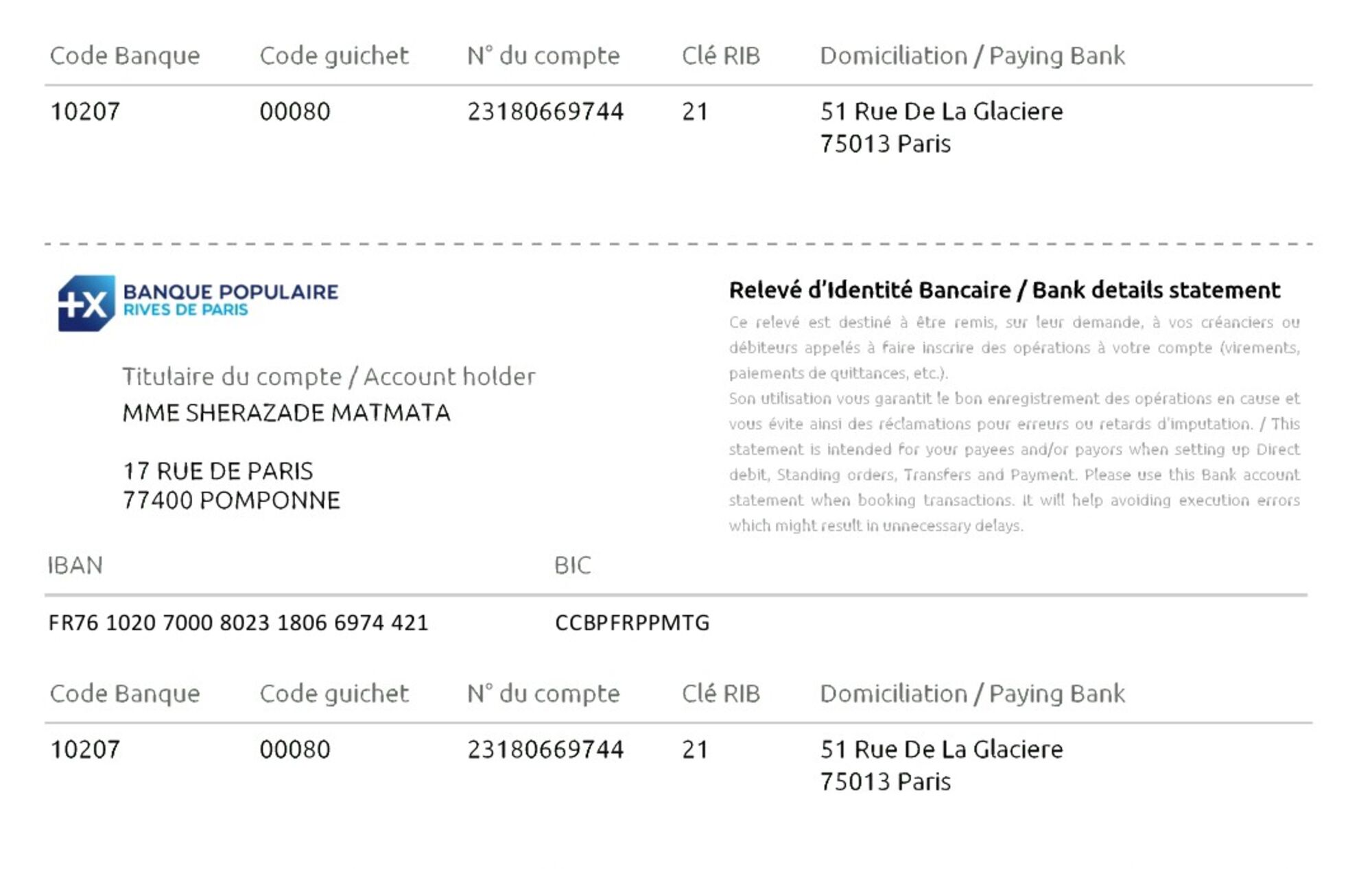Click the dashed separator line
1372x869 pixels.
pyautogui.click(x=678, y=243)
